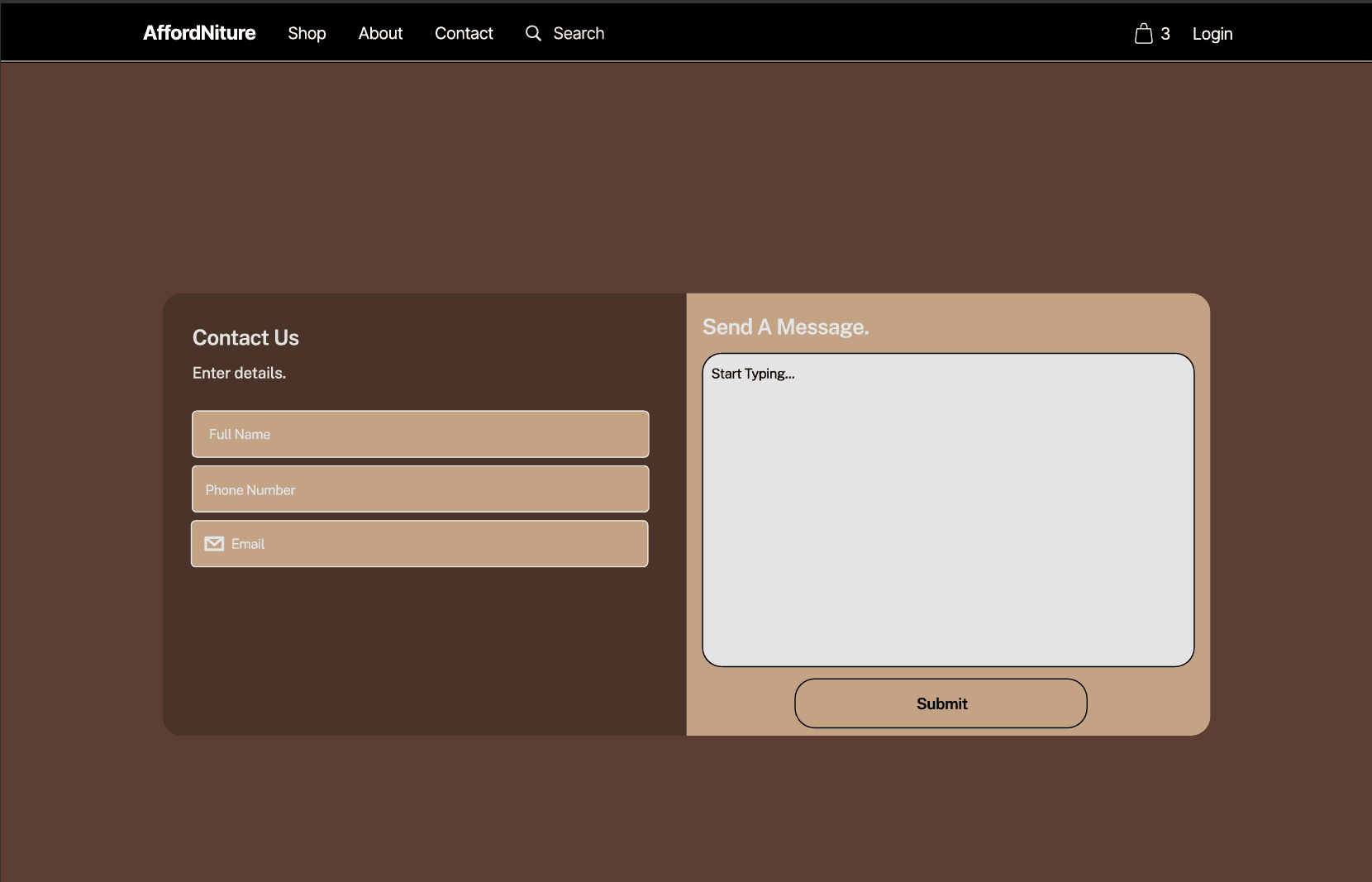Screen dimensions: 1372x882
Task: Click the AffordNiture brand logo
Action: coord(199,33)
